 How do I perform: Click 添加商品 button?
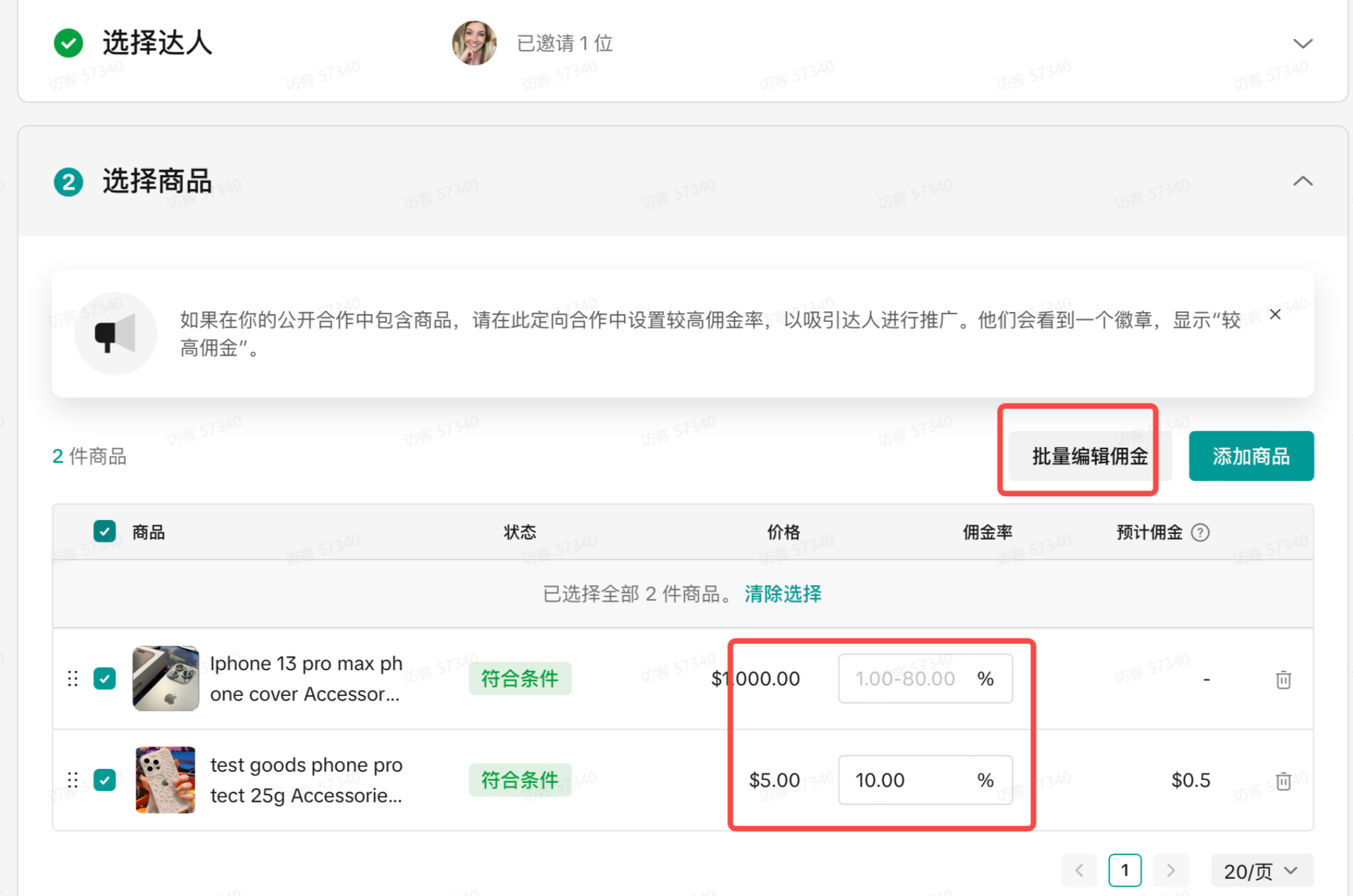[x=1251, y=456]
